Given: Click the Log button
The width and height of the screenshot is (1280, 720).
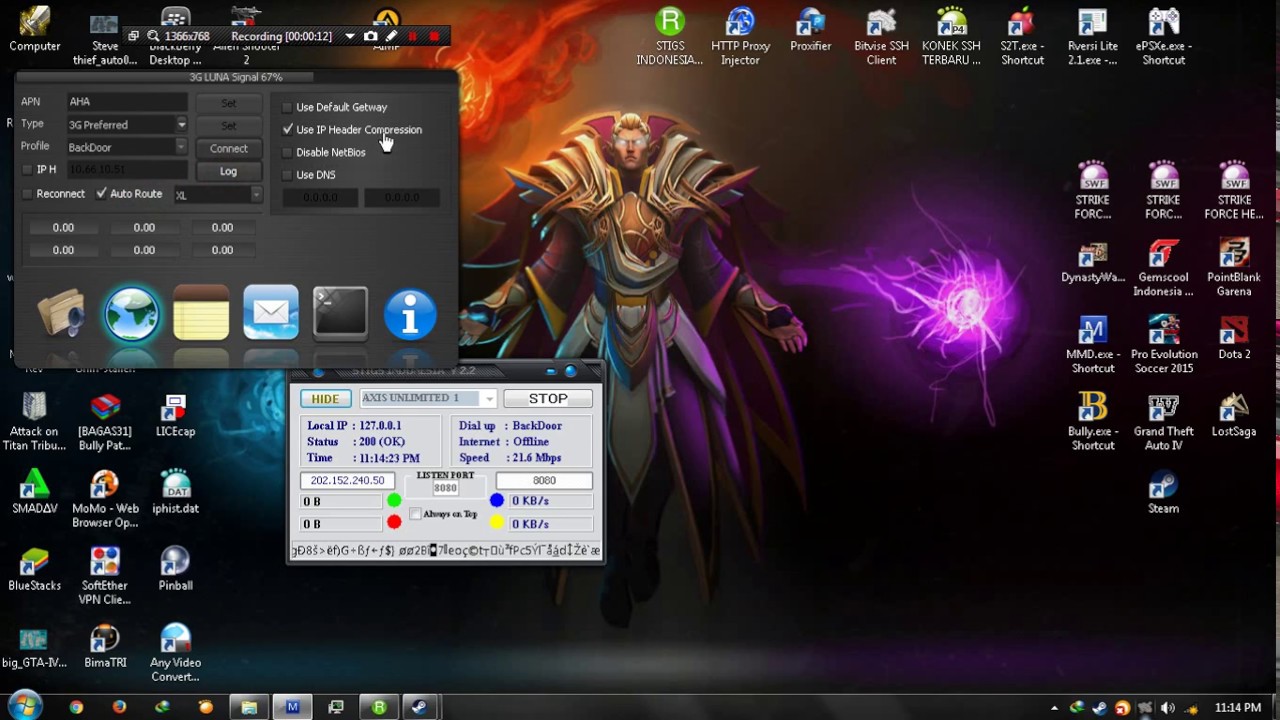Looking at the screenshot, I should [x=229, y=171].
